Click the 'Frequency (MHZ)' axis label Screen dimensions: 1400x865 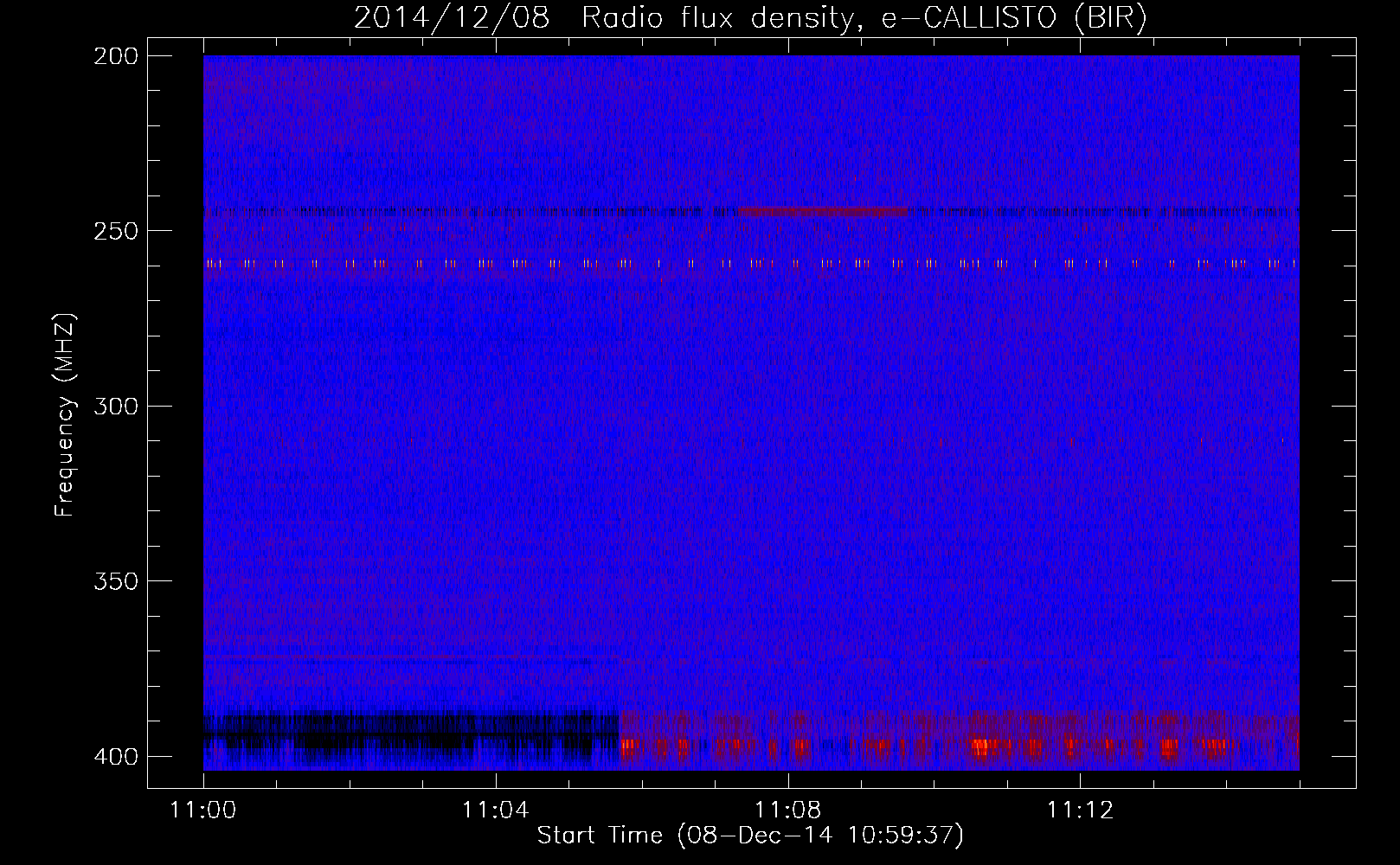[65, 414]
